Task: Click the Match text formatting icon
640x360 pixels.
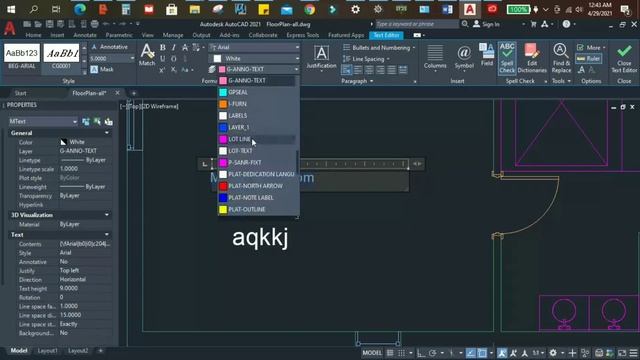Action: pyautogui.click(x=147, y=55)
